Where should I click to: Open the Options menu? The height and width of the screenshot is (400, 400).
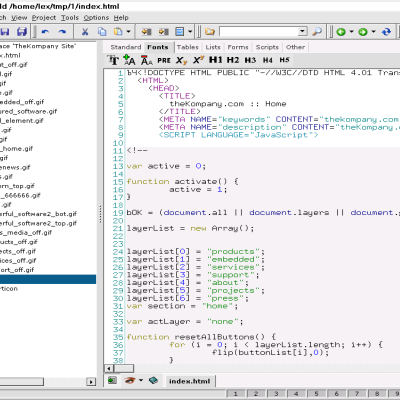point(96,18)
